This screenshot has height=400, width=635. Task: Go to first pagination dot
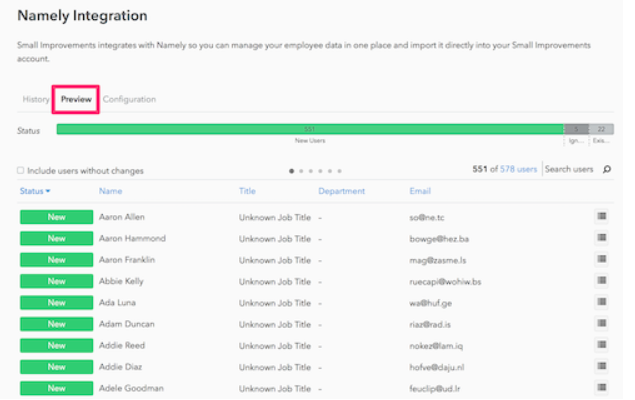[291, 171]
